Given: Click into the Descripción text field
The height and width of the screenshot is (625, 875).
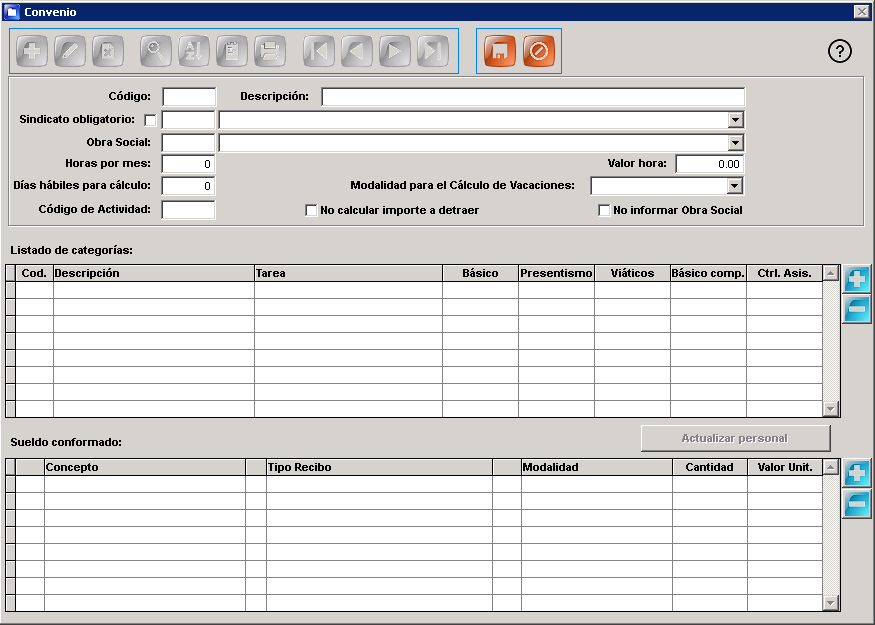Looking at the screenshot, I should click(533, 97).
